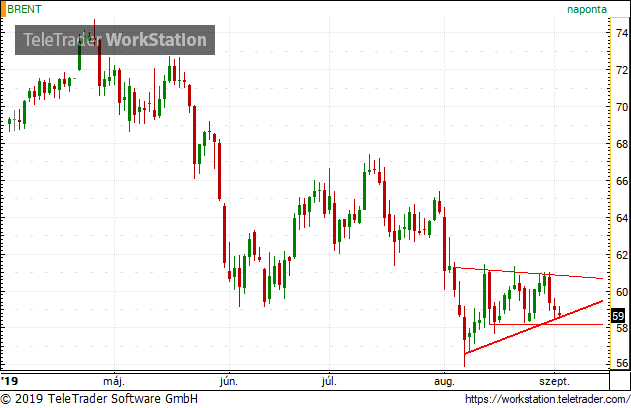Open the workstation.teletrader.com URL
This screenshot has width=631, height=408.
tap(547, 399)
